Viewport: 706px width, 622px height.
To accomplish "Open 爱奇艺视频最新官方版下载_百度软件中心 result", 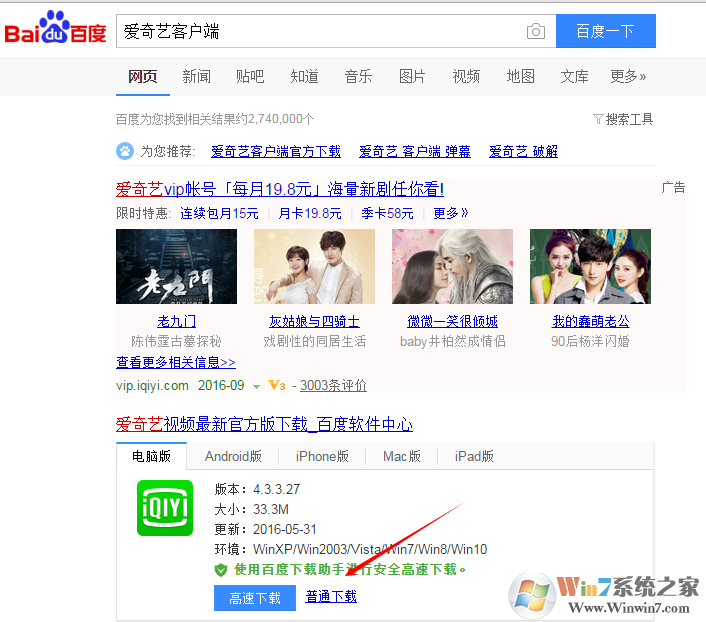I will tap(264, 424).
